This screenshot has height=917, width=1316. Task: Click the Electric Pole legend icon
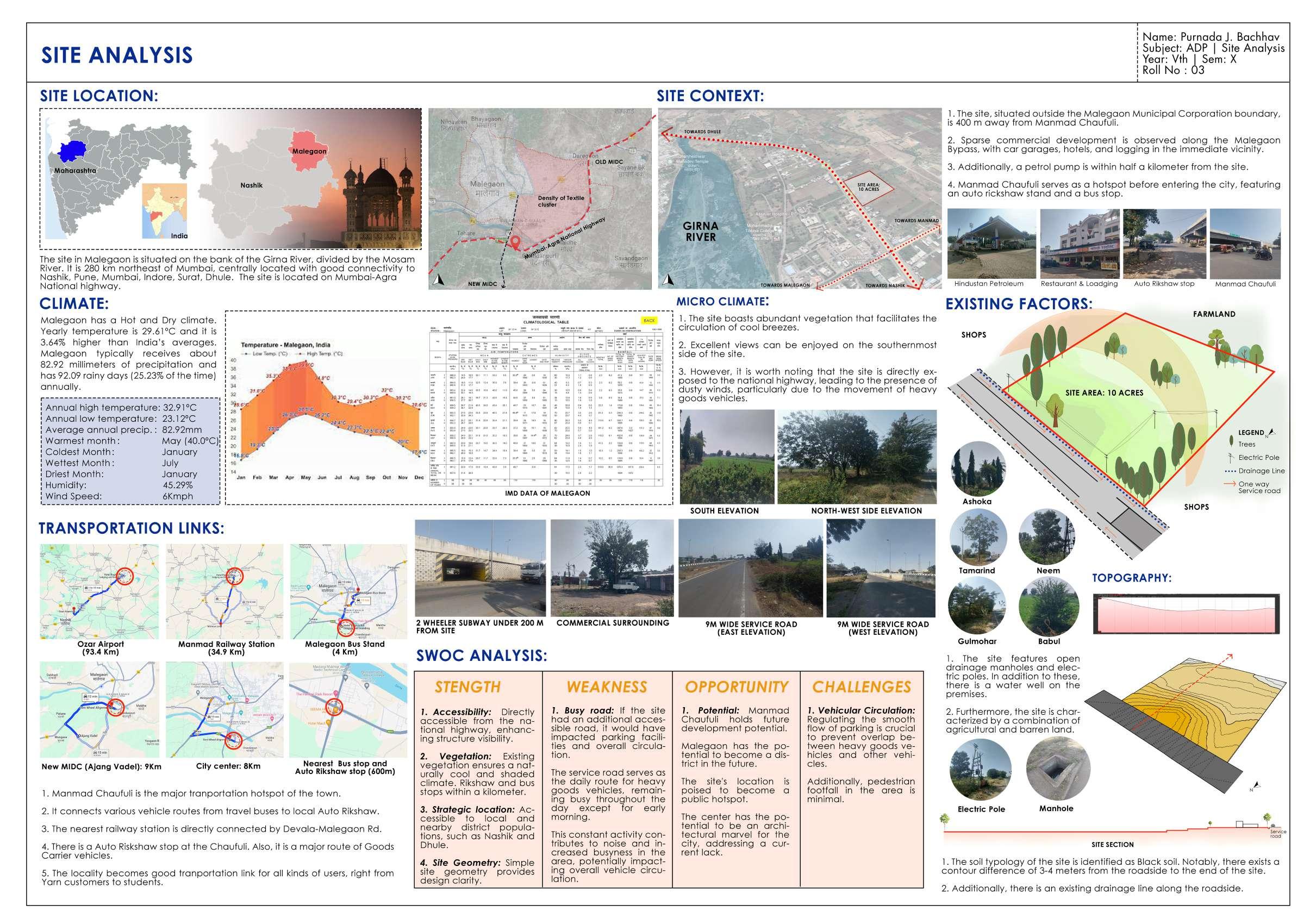point(1230,457)
